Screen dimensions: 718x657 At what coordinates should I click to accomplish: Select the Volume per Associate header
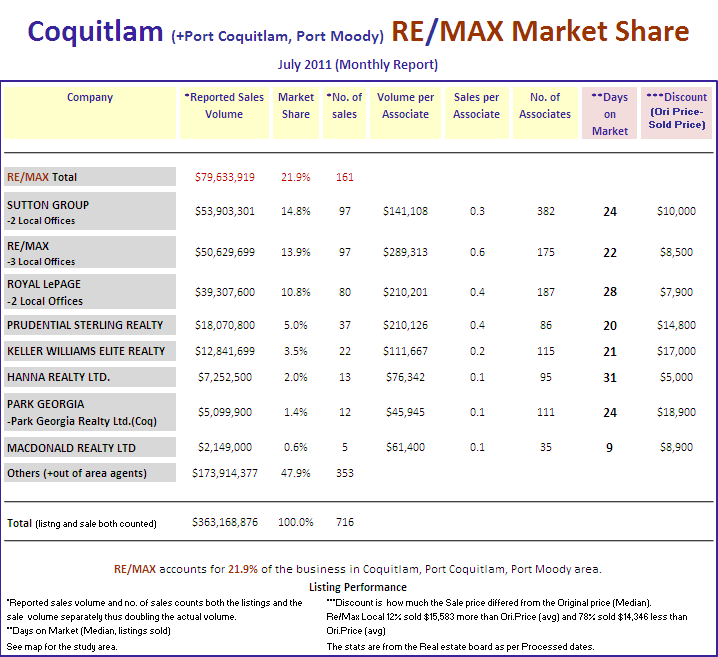coord(405,105)
